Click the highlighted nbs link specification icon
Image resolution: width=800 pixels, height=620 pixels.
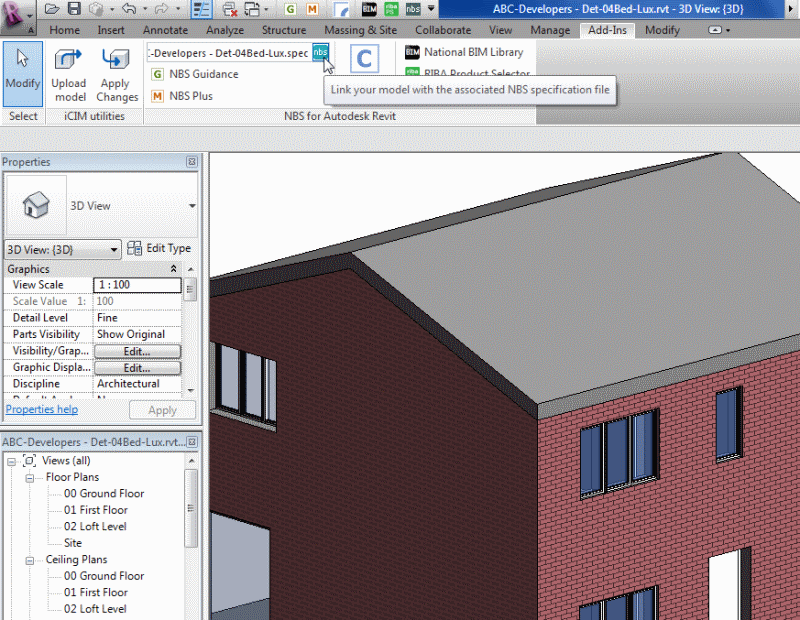[320, 53]
